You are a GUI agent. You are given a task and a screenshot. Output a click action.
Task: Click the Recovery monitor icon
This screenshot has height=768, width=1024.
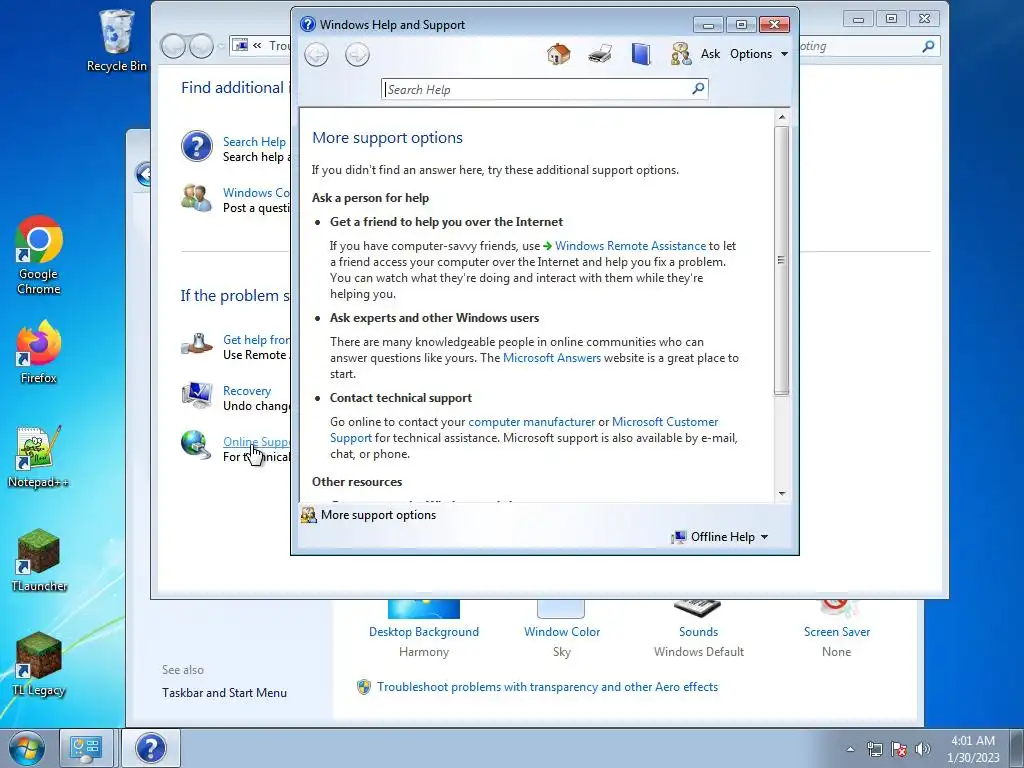pos(197,395)
